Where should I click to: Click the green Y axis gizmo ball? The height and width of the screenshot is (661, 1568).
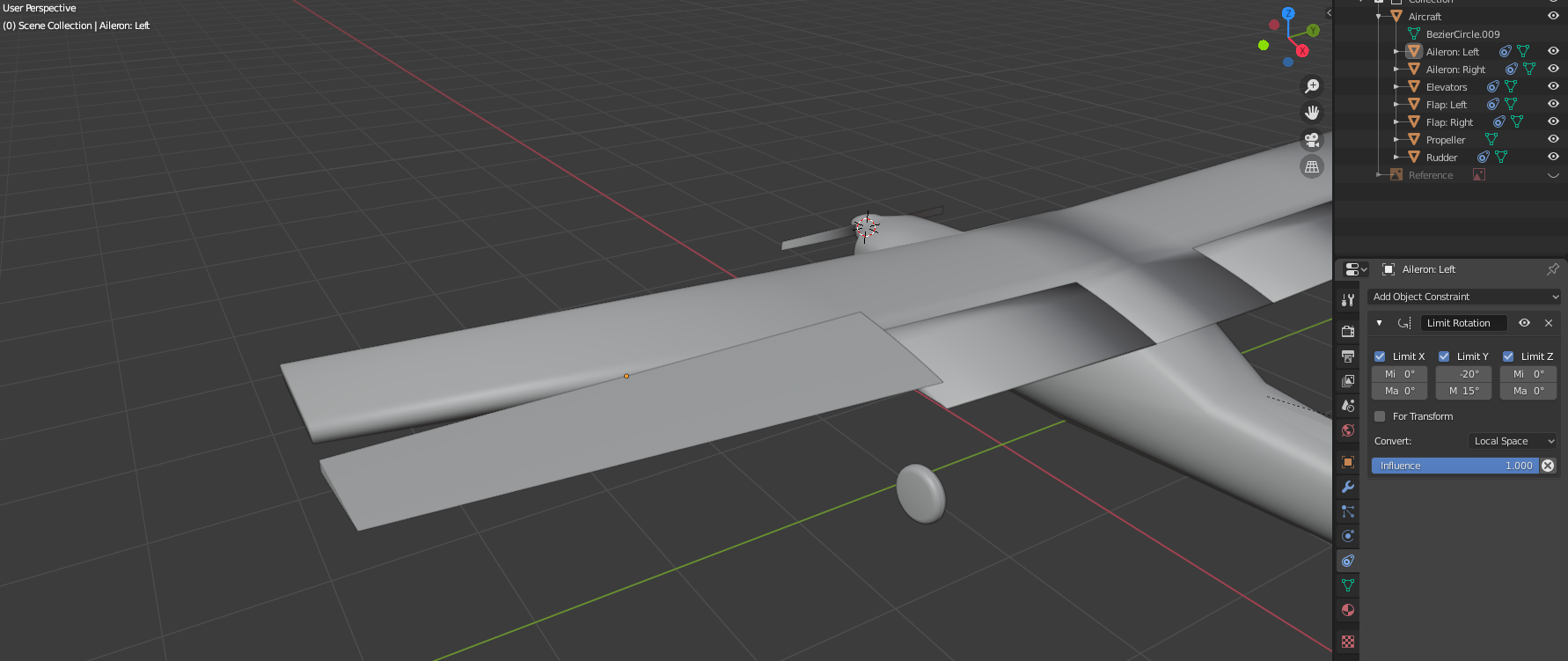tap(1313, 31)
